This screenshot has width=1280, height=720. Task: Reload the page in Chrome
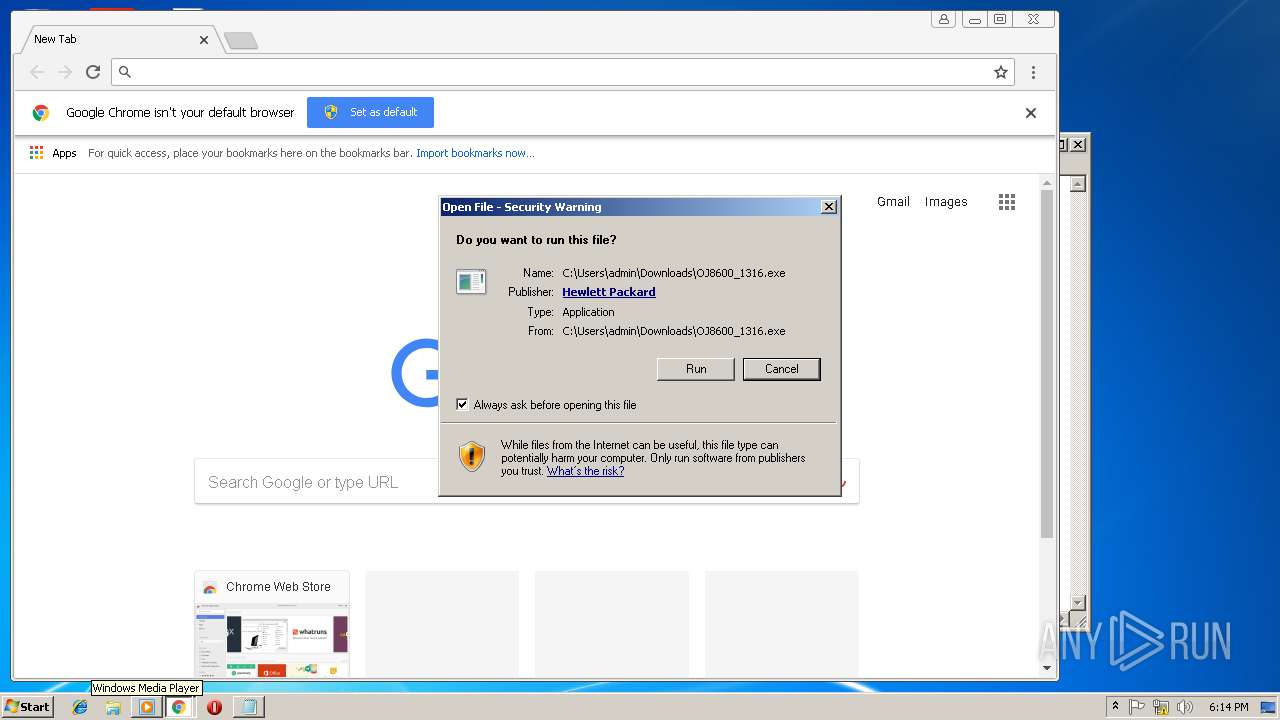coord(93,72)
